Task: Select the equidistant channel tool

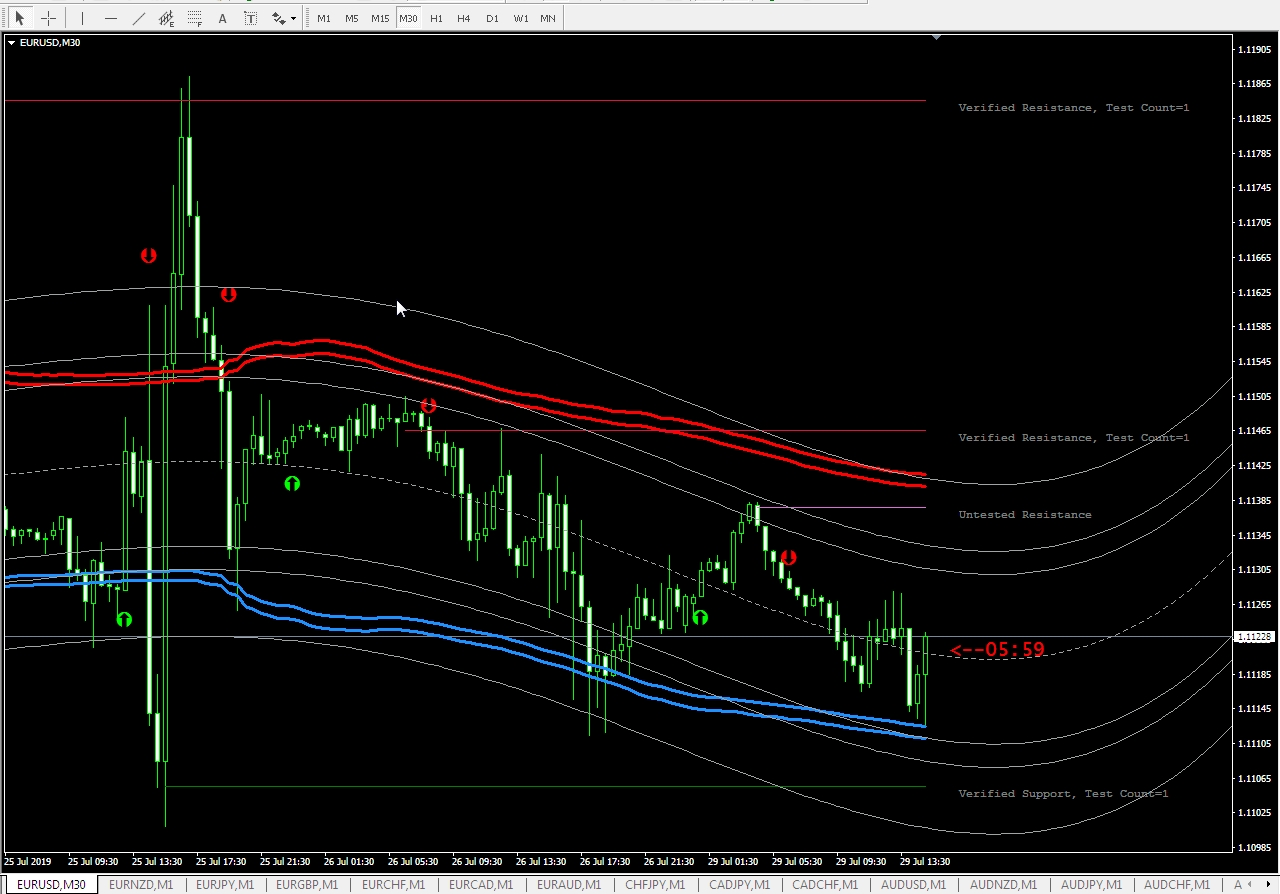Action: [x=166, y=18]
